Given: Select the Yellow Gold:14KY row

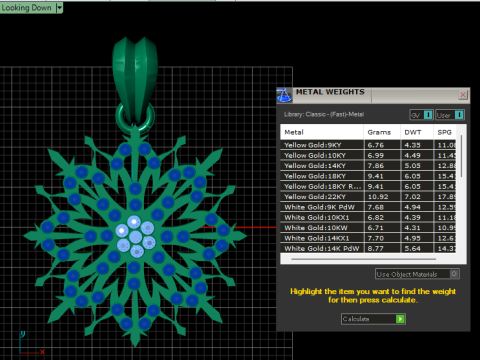Looking at the screenshot, I should [x=368, y=166].
